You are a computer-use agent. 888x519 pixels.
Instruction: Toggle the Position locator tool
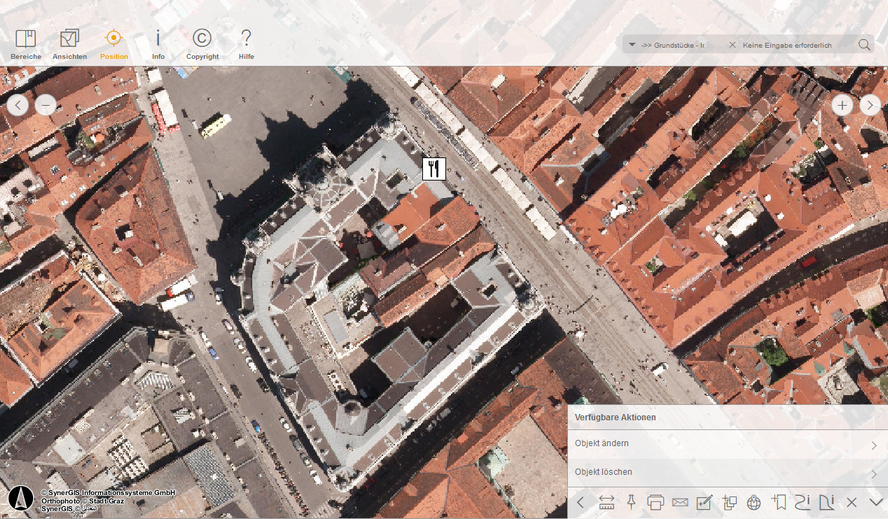[113, 44]
